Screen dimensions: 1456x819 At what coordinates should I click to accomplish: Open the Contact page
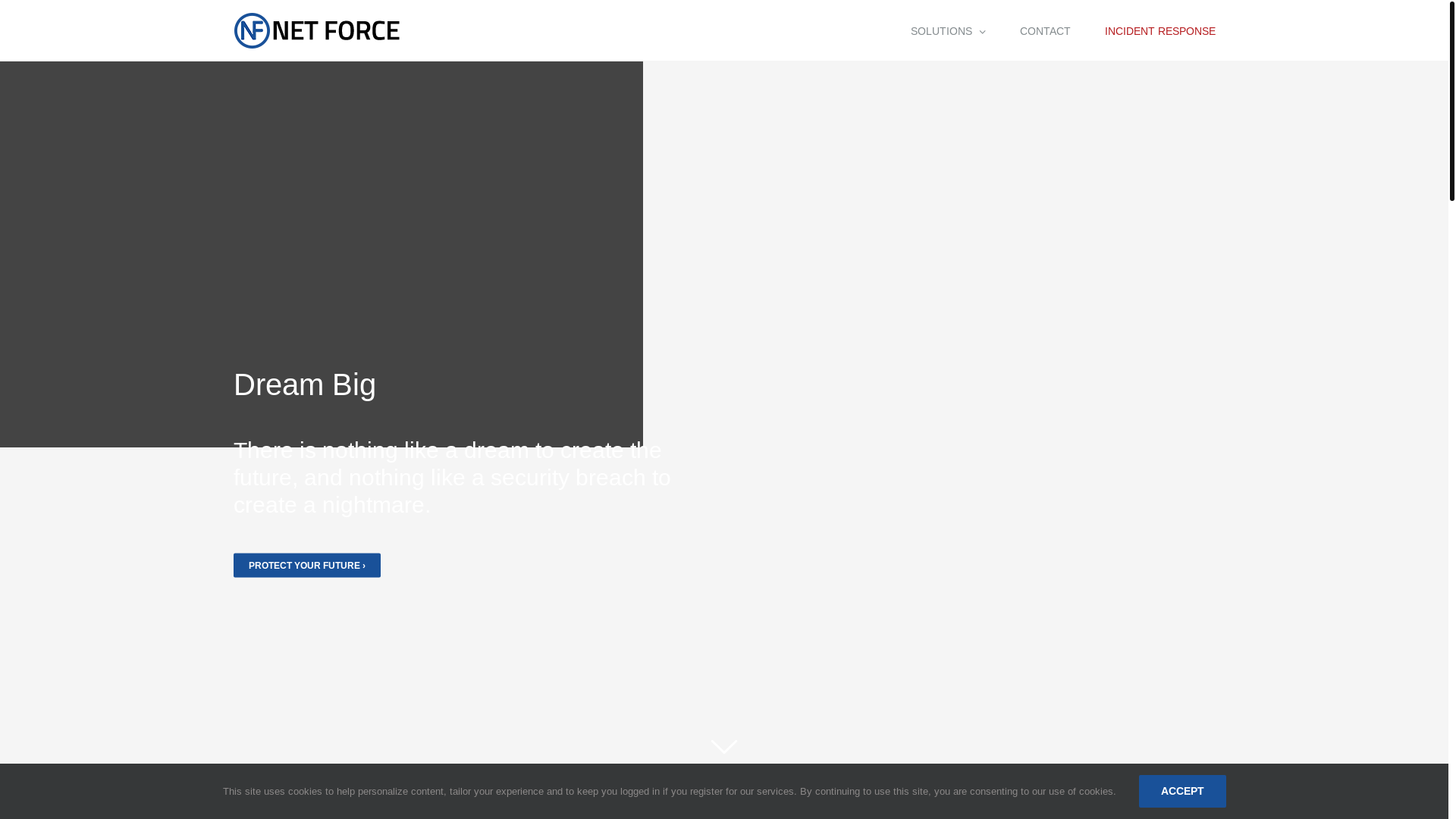(1045, 31)
